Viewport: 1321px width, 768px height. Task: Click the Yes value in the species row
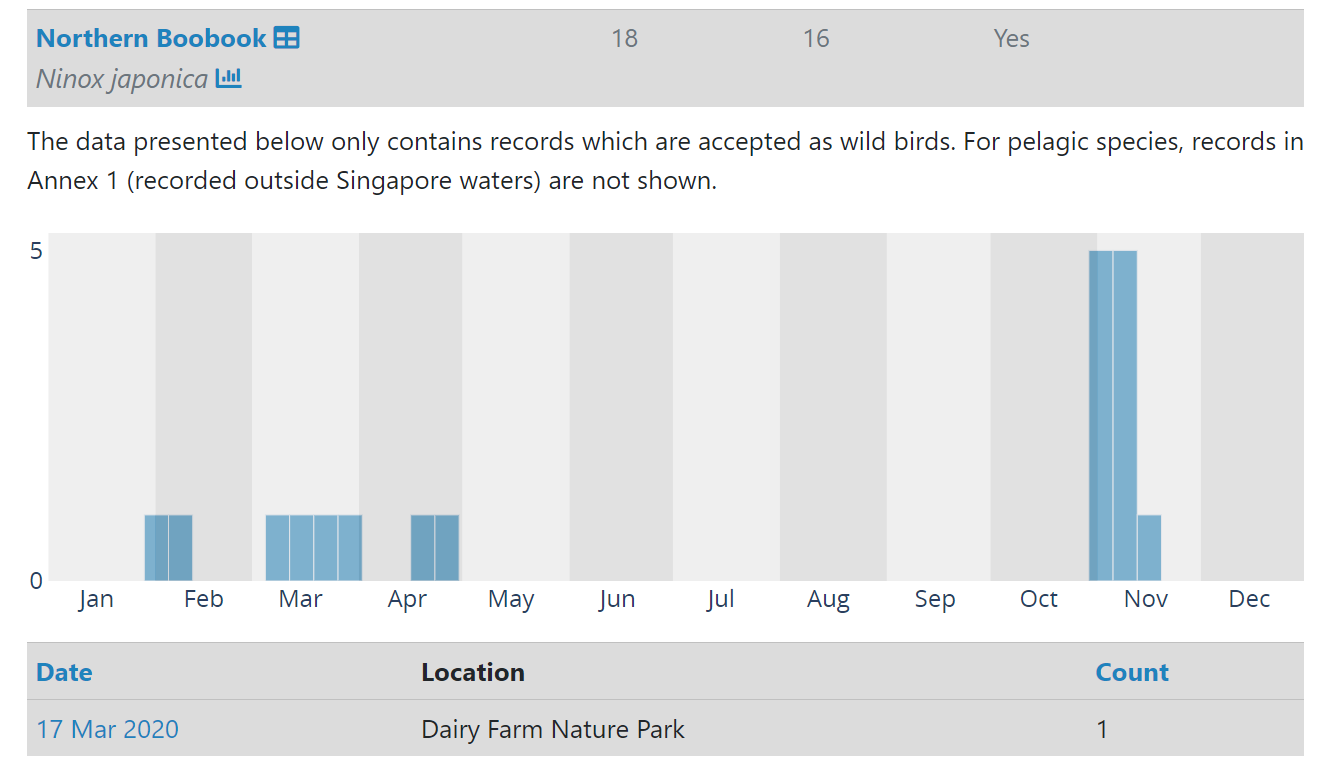point(1011,39)
